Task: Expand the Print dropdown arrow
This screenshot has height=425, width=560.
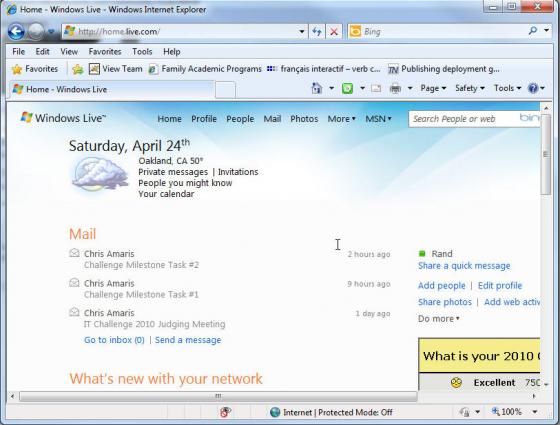Action: coord(410,88)
